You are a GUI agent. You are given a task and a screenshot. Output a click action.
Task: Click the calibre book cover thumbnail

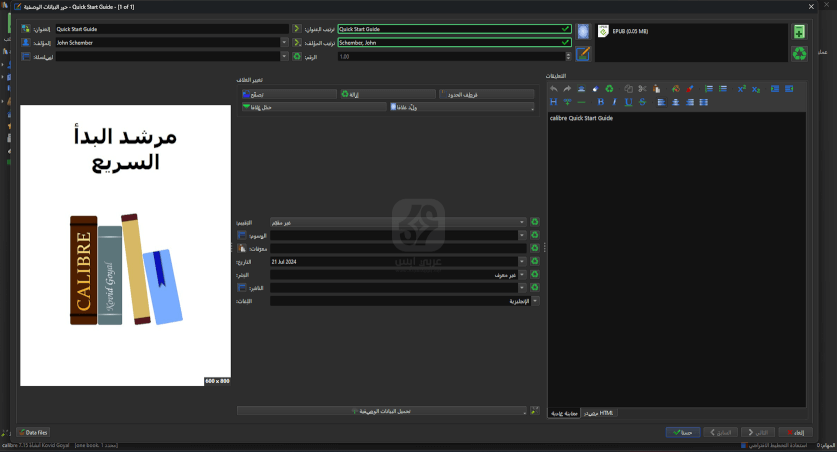pyautogui.click(x=125, y=245)
